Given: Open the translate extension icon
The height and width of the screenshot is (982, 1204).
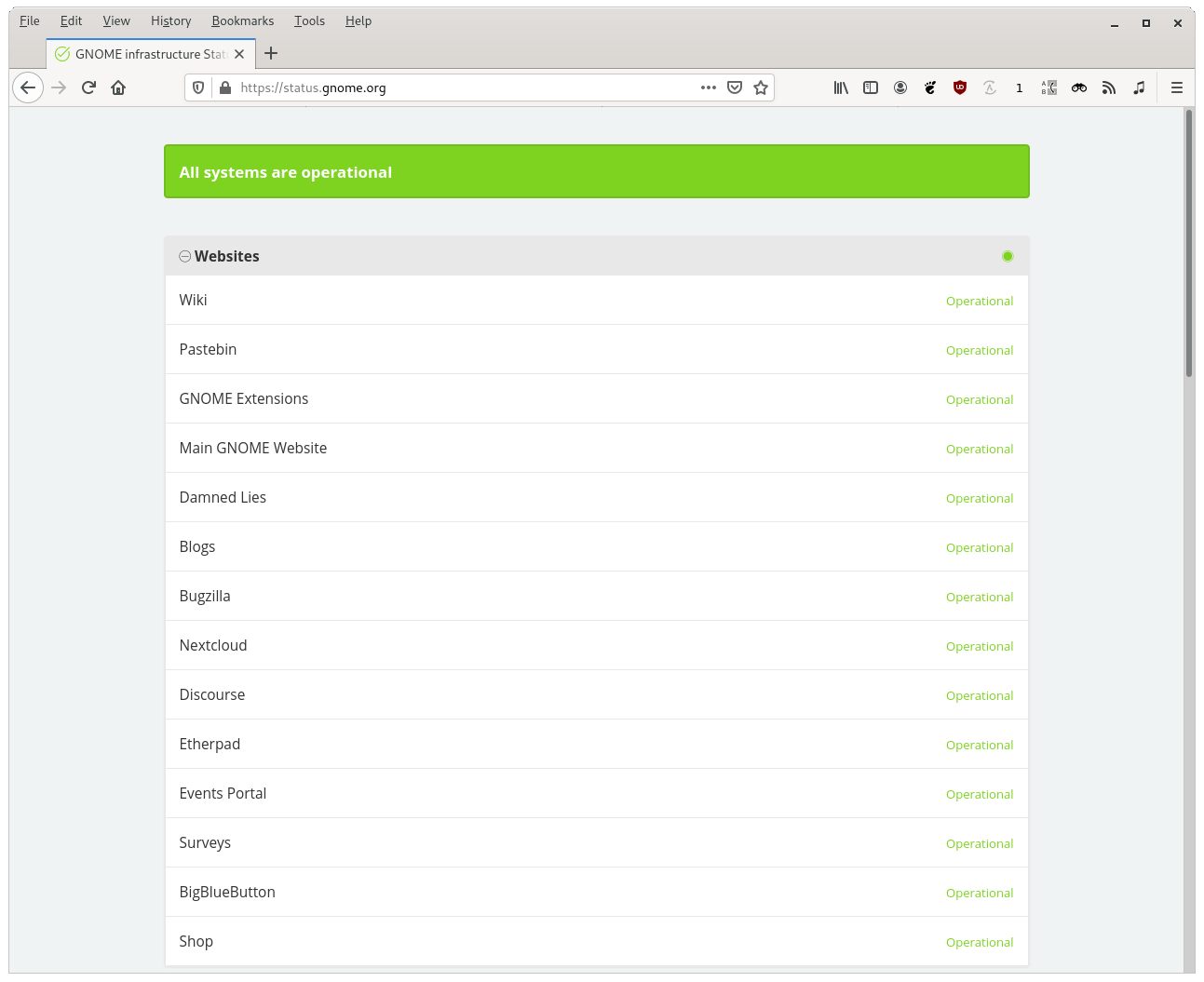Looking at the screenshot, I should click(x=1049, y=87).
